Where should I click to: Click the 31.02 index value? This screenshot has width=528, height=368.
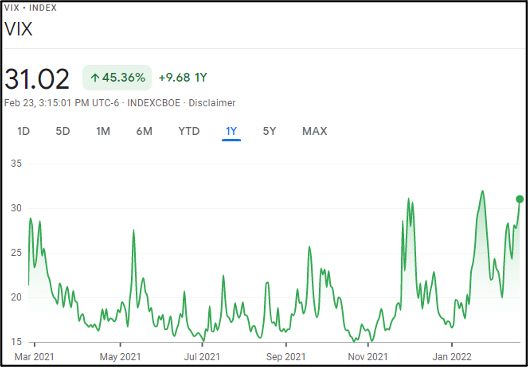[x=37, y=79]
